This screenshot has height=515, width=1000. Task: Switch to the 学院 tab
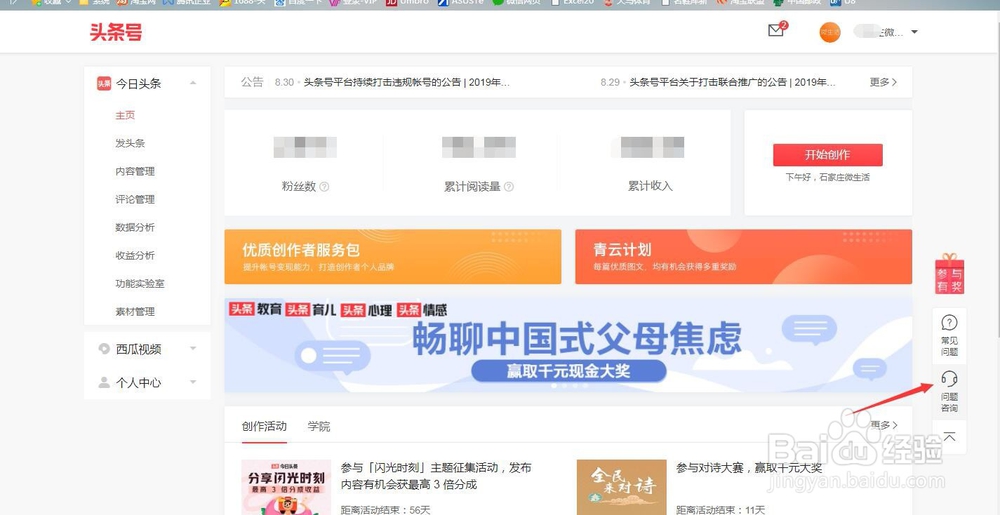click(x=319, y=426)
